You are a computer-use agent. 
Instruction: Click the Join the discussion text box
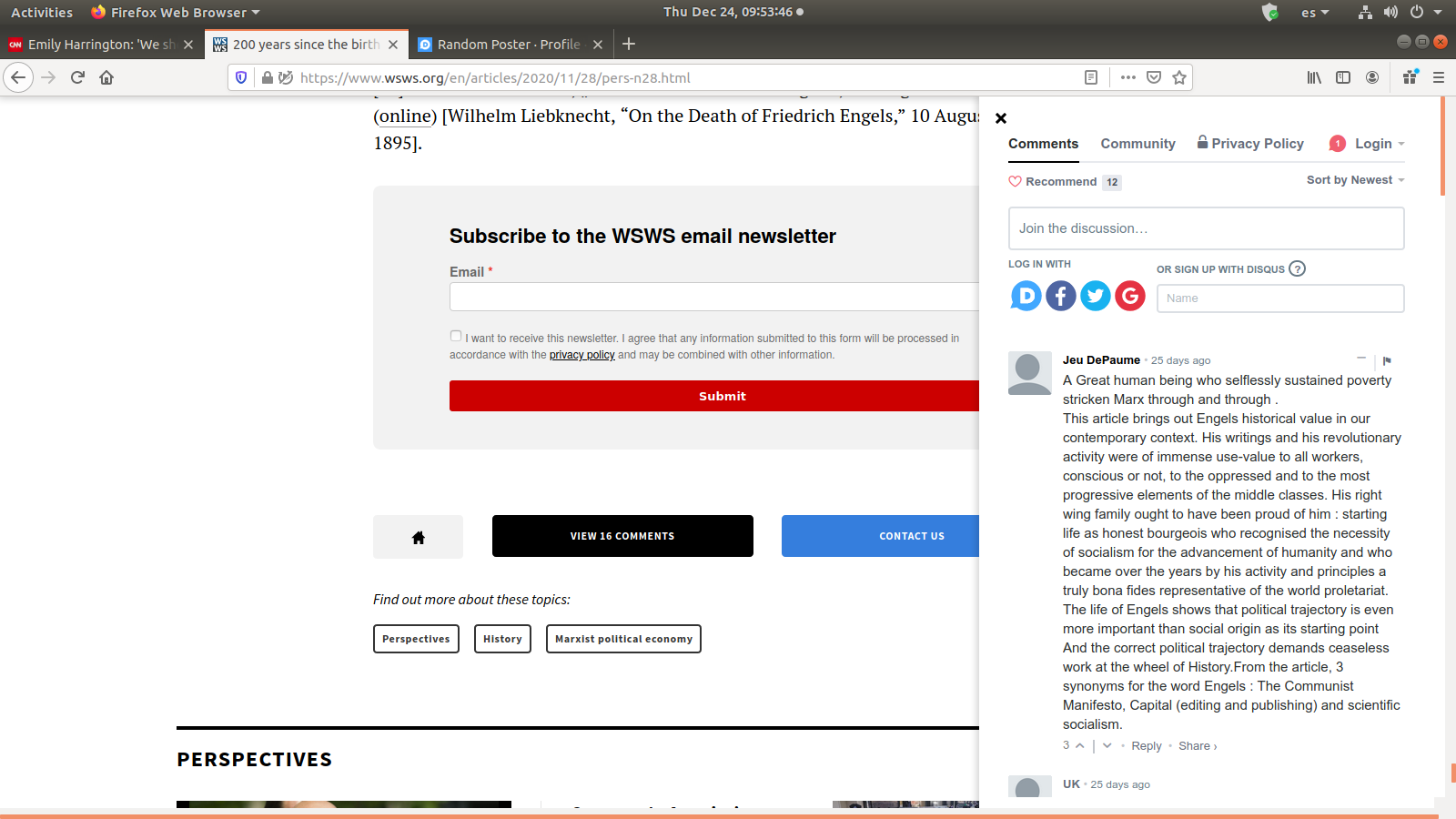point(1206,228)
